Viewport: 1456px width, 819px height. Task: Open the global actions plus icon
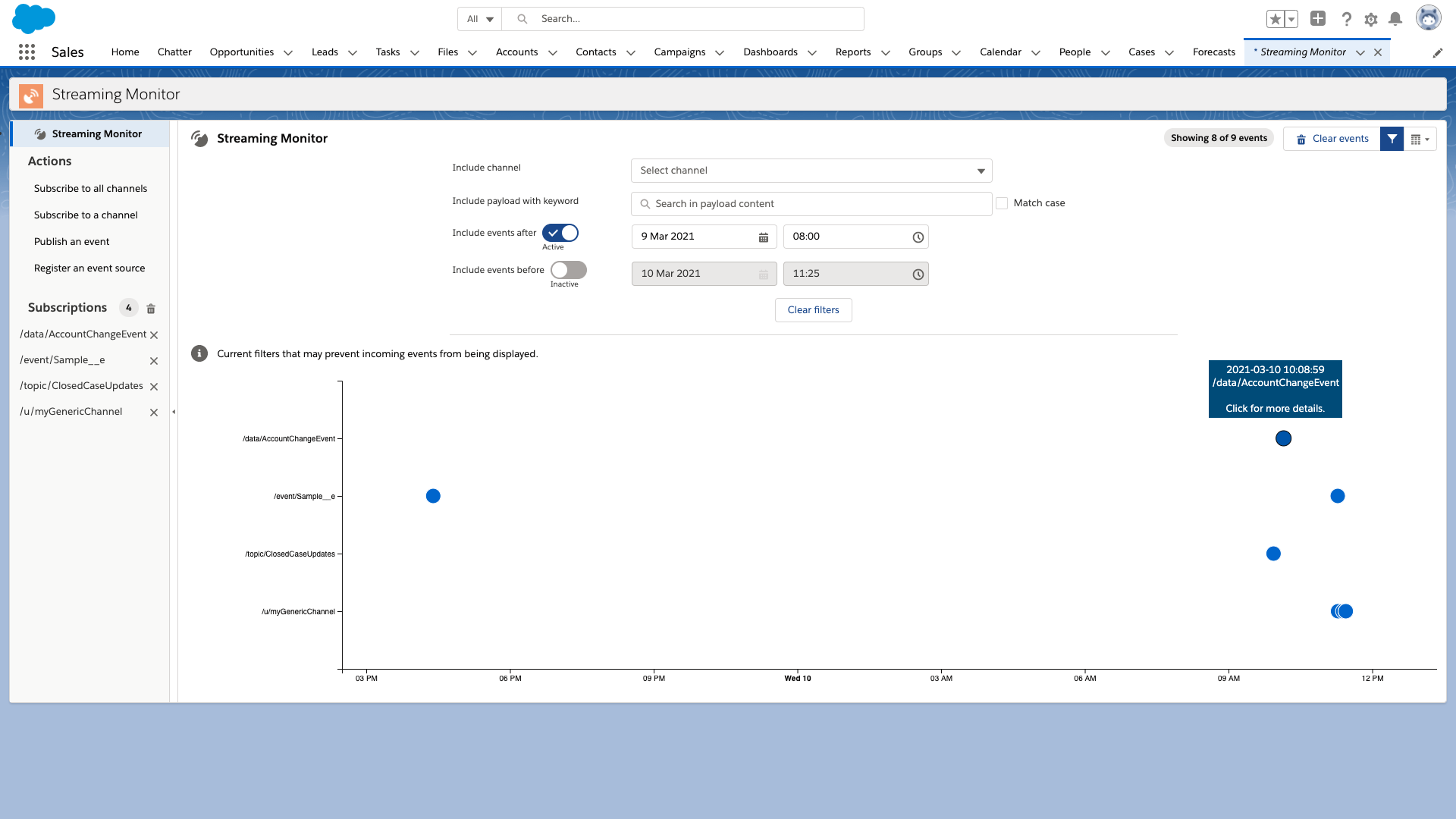tap(1318, 19)
